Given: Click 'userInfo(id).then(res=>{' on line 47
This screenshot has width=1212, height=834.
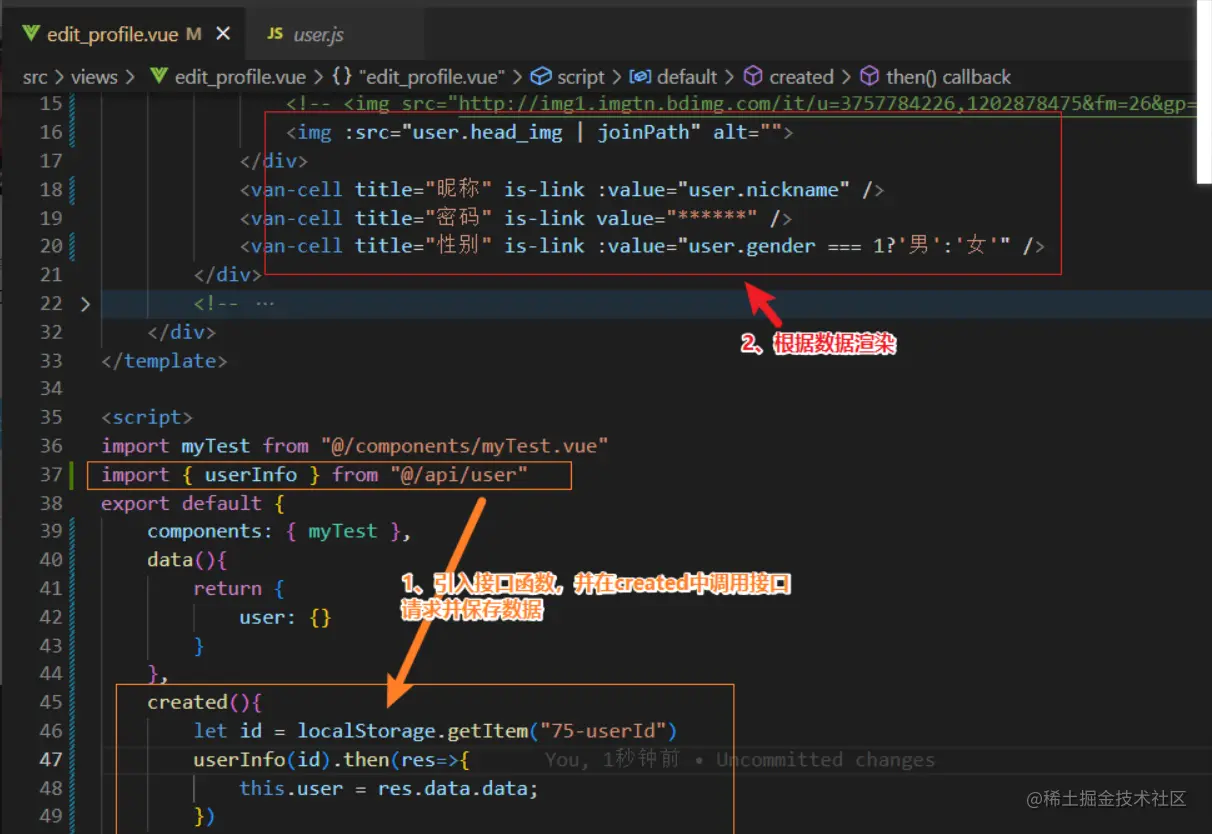Looking at the screenshot, I should click(x=332, y=759).
